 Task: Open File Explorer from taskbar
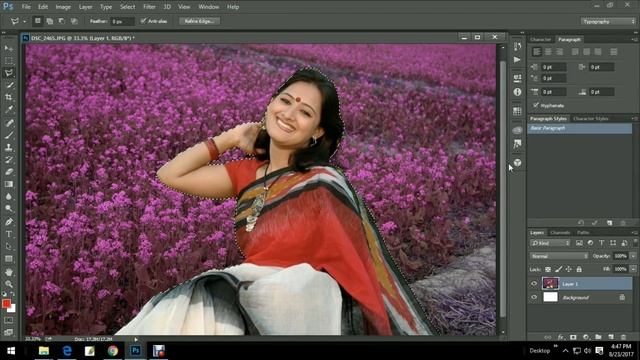[x=44, y=351]
